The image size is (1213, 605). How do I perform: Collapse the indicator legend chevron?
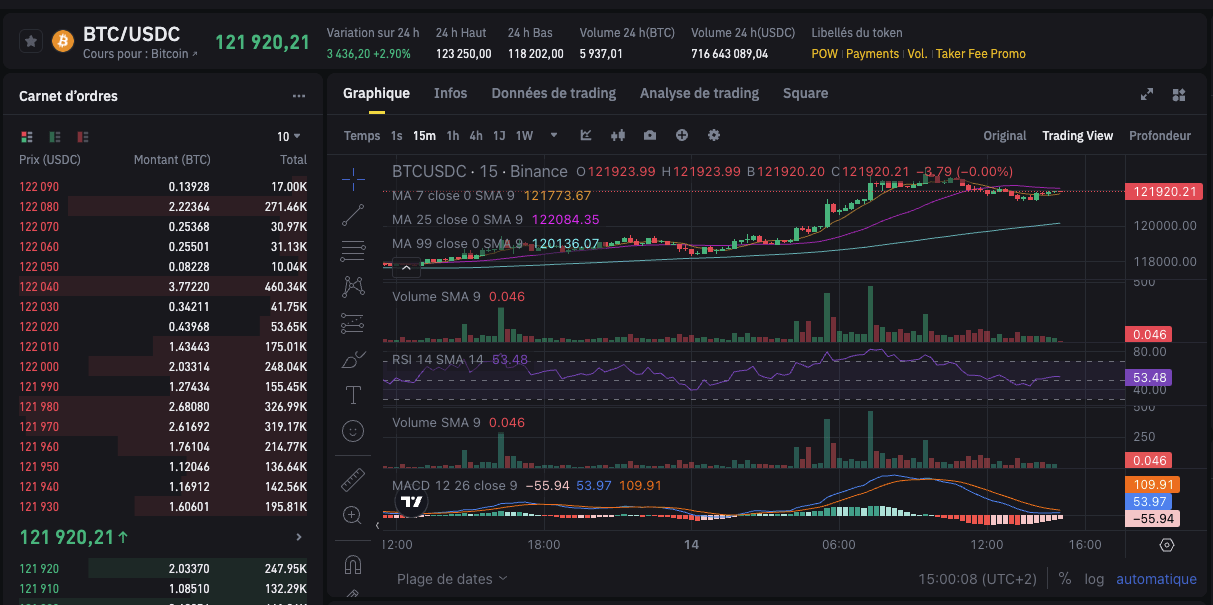click(406, 267)
